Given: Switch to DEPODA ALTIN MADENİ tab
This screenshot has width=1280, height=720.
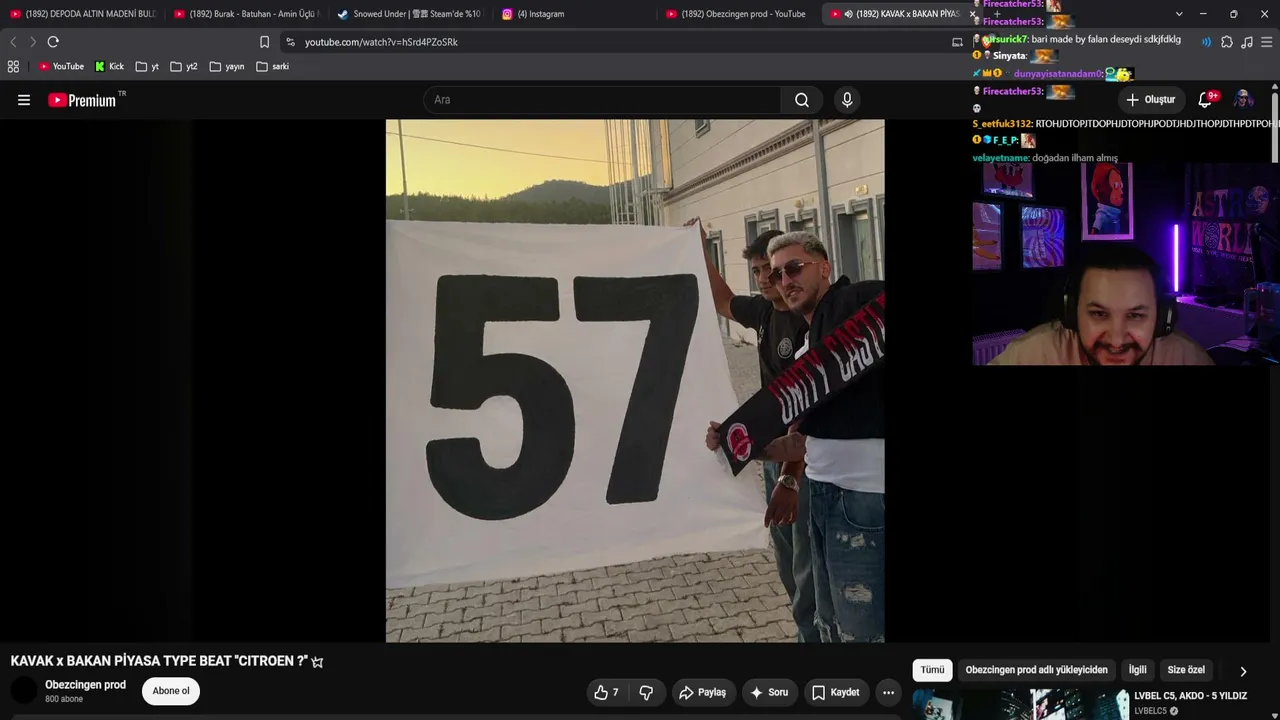Looking at the screenshot, I should pyautogui.click(x=83, y=14).
